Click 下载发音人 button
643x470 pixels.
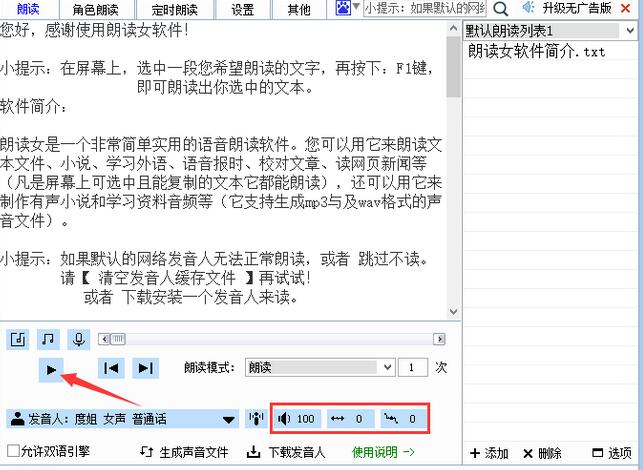pyautogui.click(x=286, y=452)
